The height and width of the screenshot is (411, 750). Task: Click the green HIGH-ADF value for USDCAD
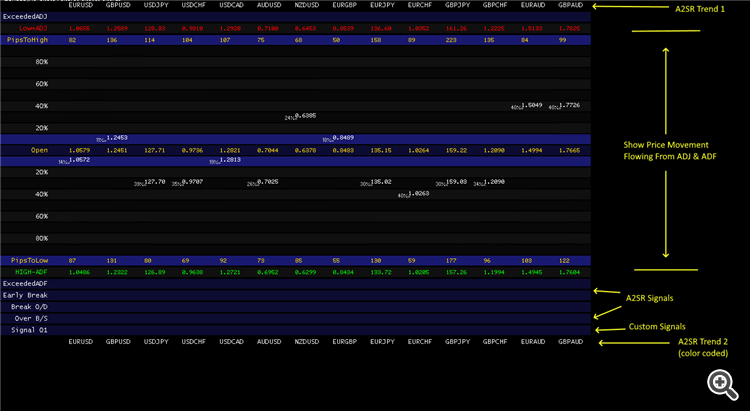pyautogui.click(x=230, y=272)
